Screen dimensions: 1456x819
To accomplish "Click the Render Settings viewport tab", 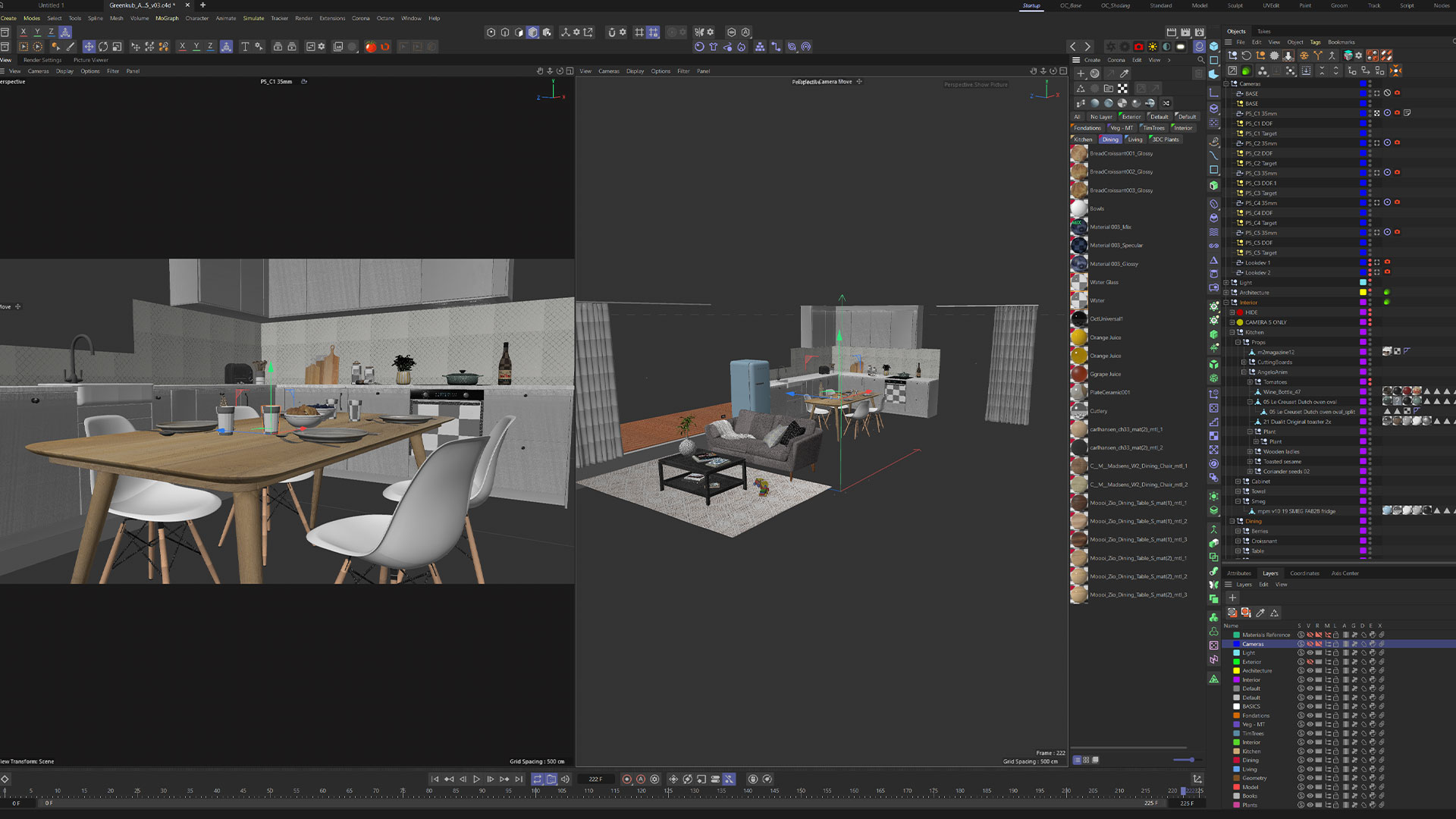I will [x=42, y=60].
